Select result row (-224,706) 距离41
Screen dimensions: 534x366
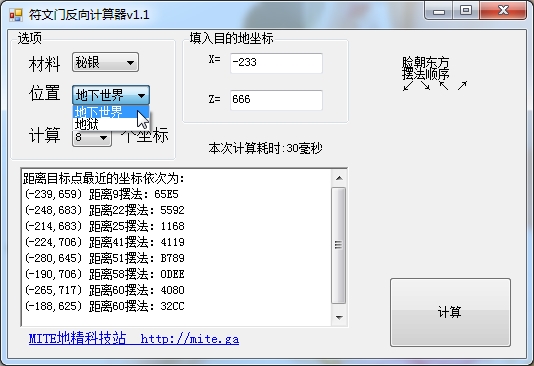click(104, 242)
